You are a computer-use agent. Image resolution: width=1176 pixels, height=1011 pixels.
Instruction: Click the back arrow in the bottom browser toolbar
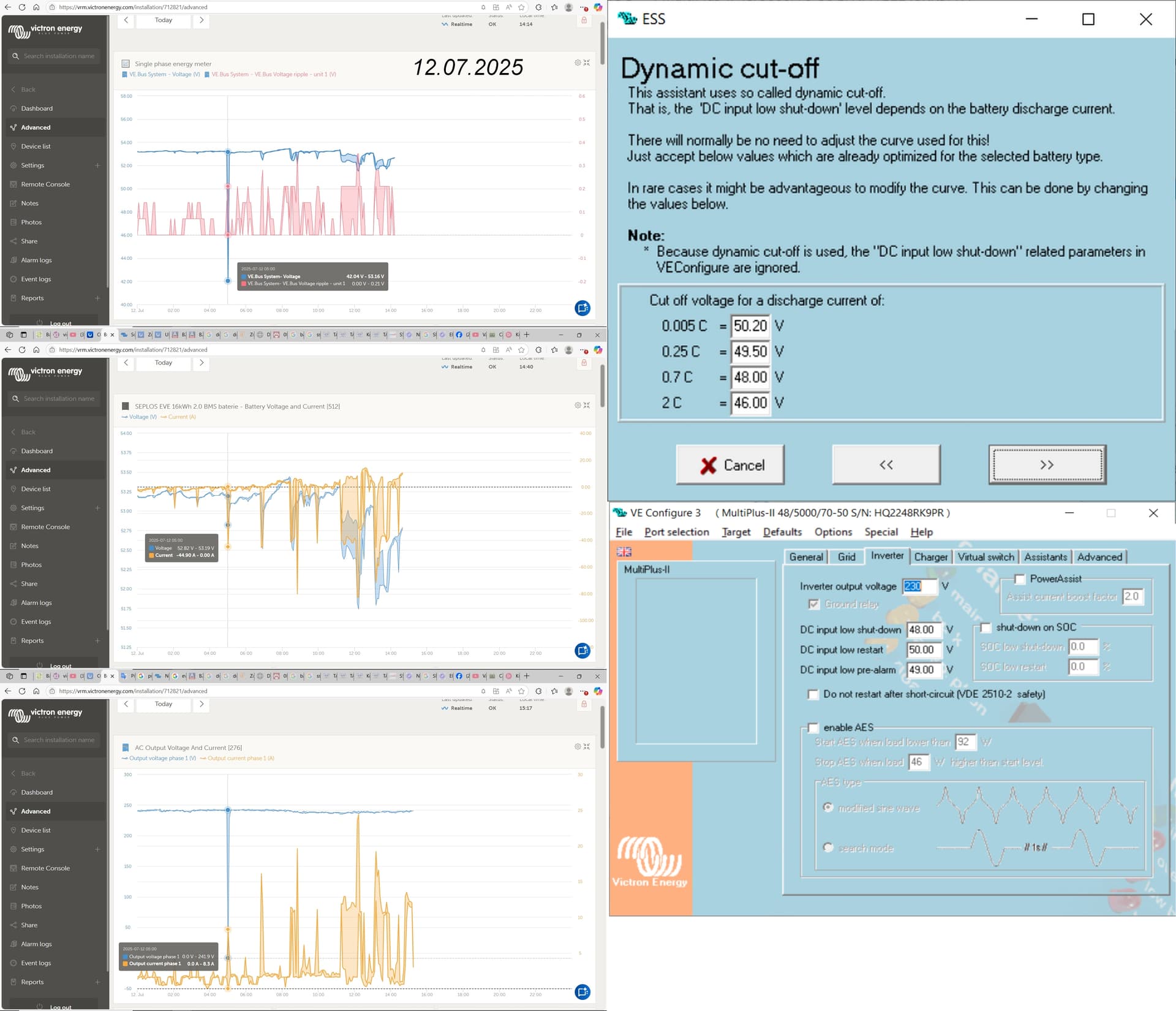point(7,691)
